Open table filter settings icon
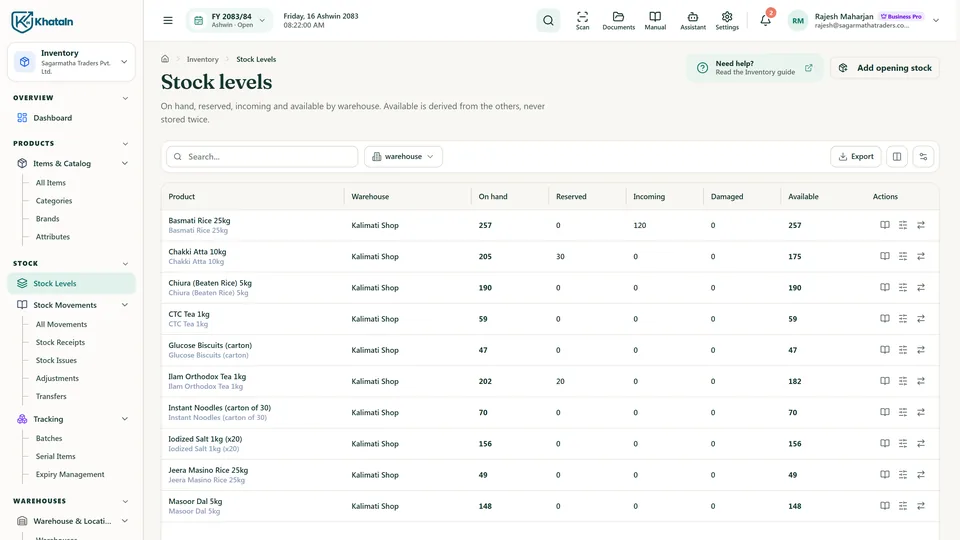 (923, 157)
